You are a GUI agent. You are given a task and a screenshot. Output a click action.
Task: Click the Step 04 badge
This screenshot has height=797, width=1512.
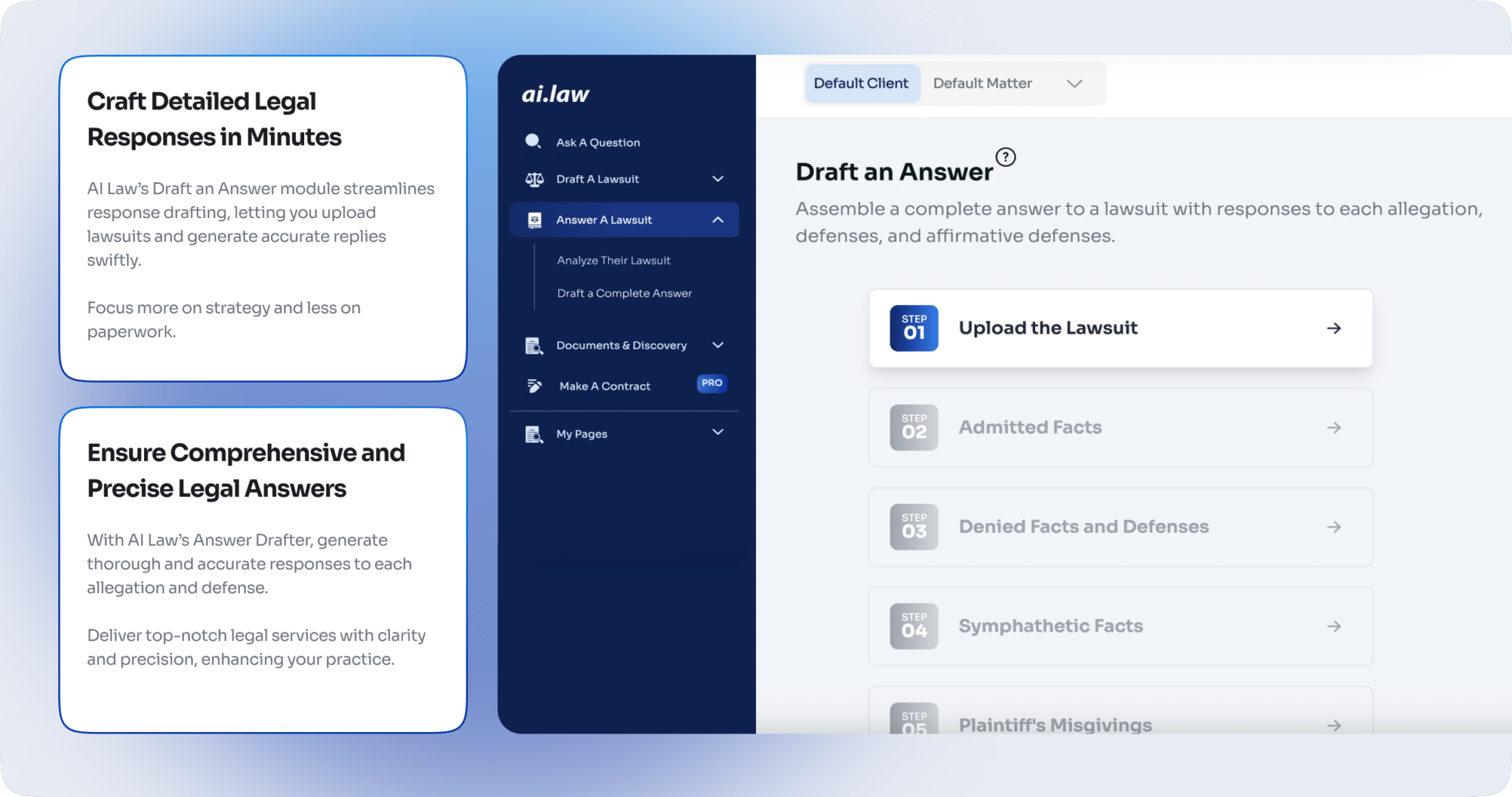pyautogui.click(x=914, y=626)
